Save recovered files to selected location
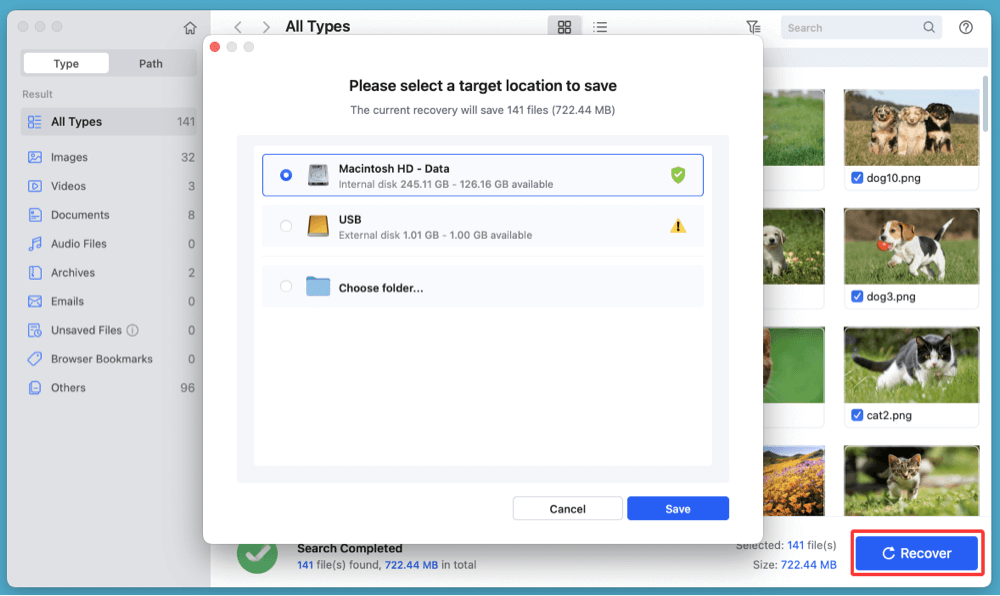1000x596 pixels. coord(678,508)
